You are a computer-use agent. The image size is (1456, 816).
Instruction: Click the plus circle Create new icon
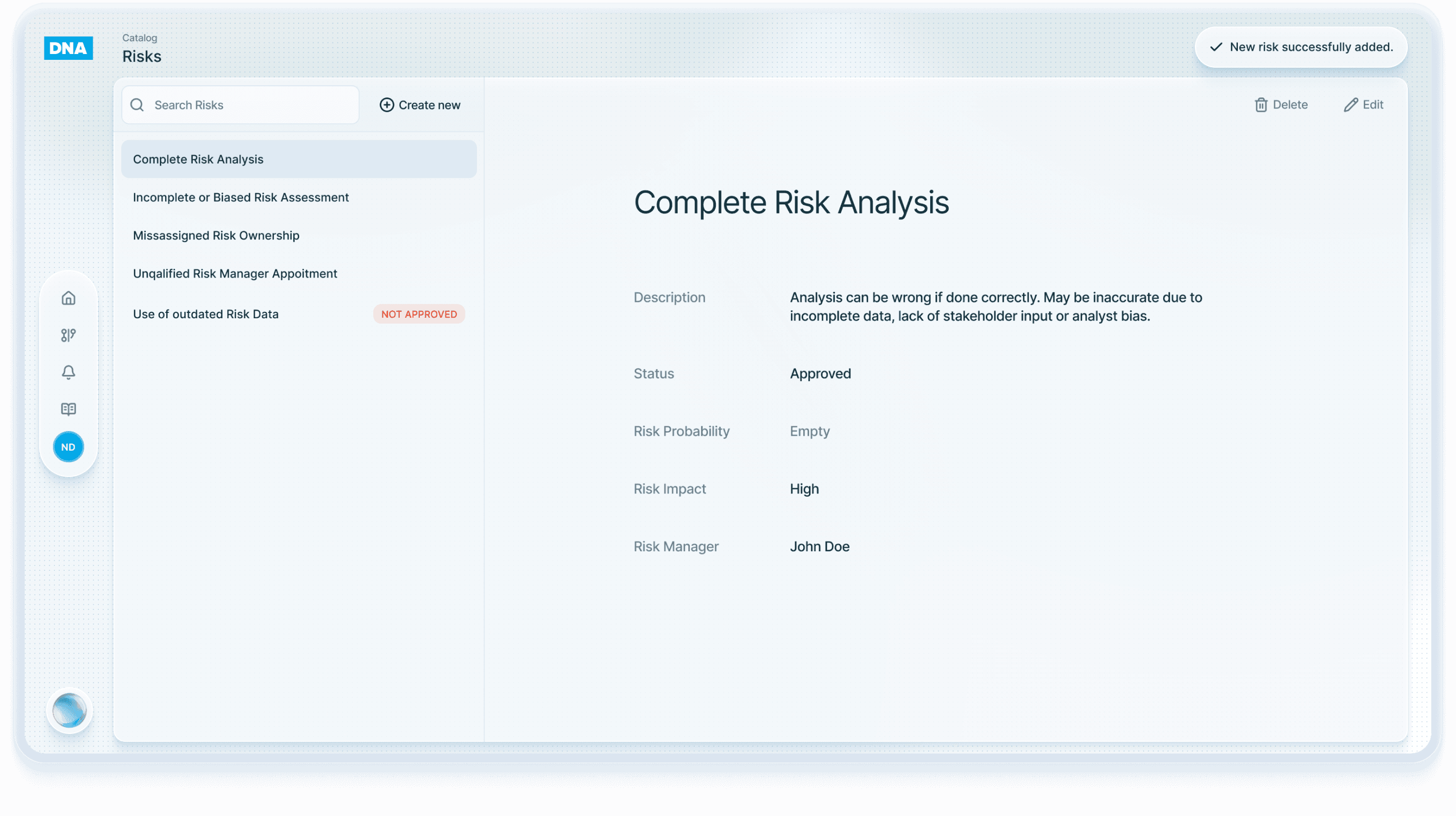point(387,105)
